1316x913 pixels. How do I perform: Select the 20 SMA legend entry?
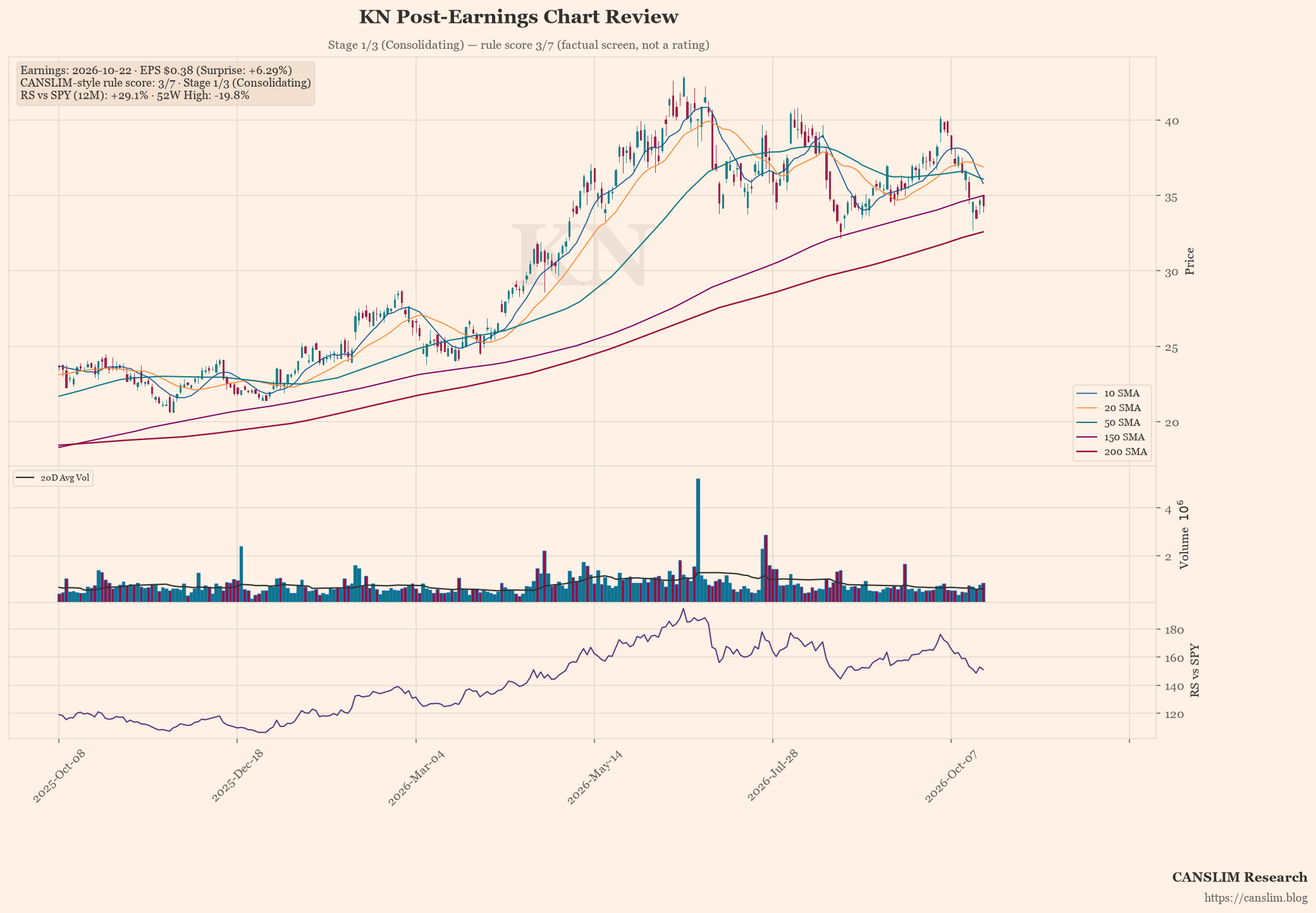[x=1112, y=408]
